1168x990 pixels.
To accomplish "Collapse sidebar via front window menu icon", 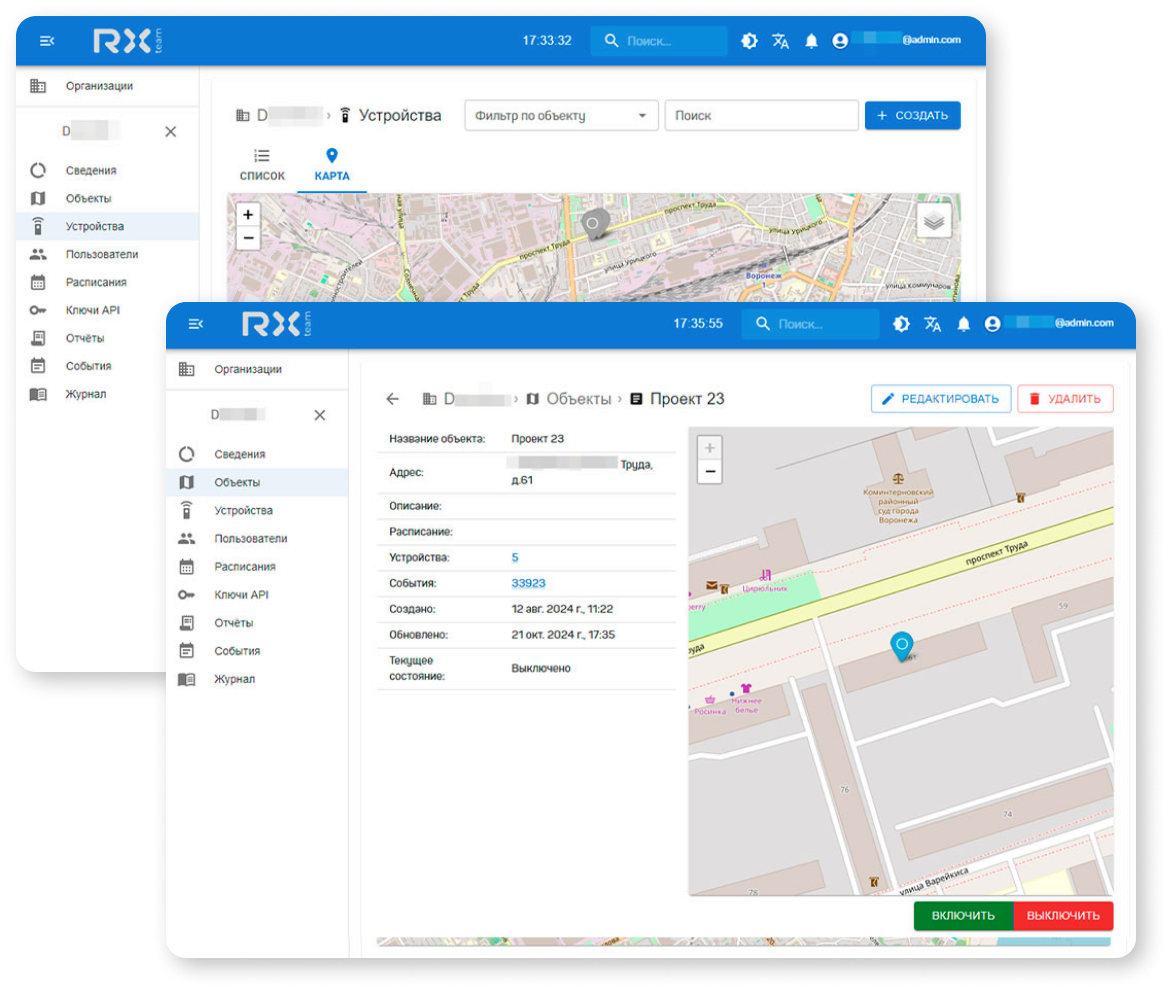I will (x=196, y=324).
